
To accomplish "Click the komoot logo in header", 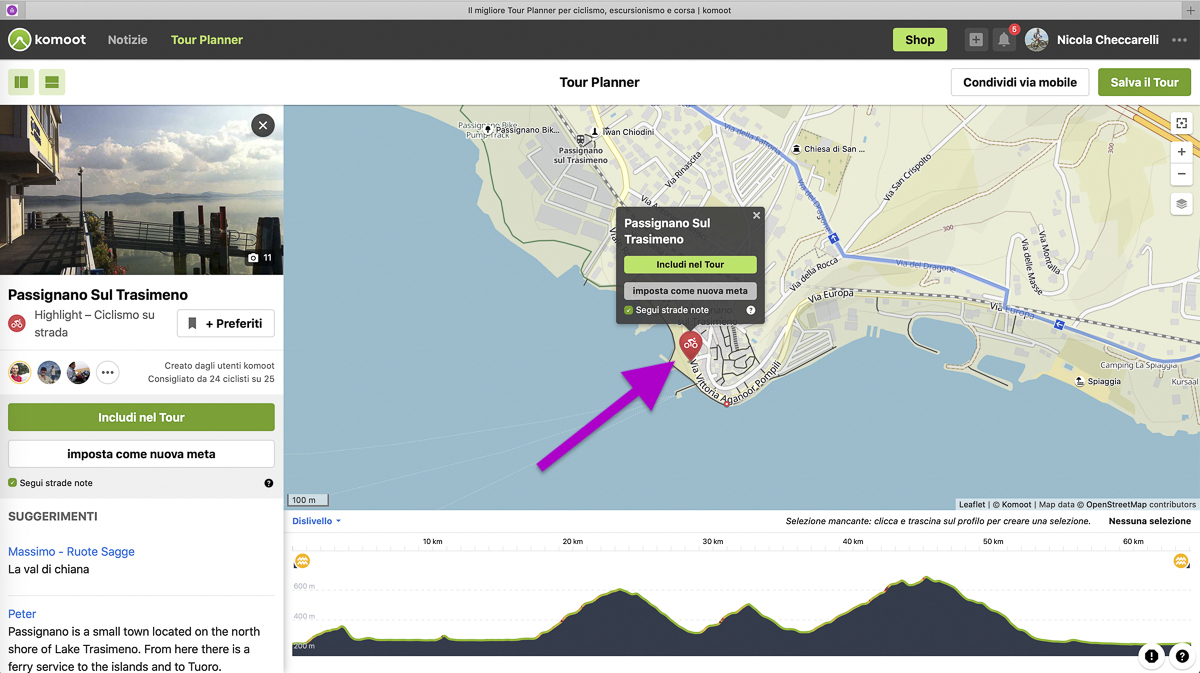I will click(47, 40).
